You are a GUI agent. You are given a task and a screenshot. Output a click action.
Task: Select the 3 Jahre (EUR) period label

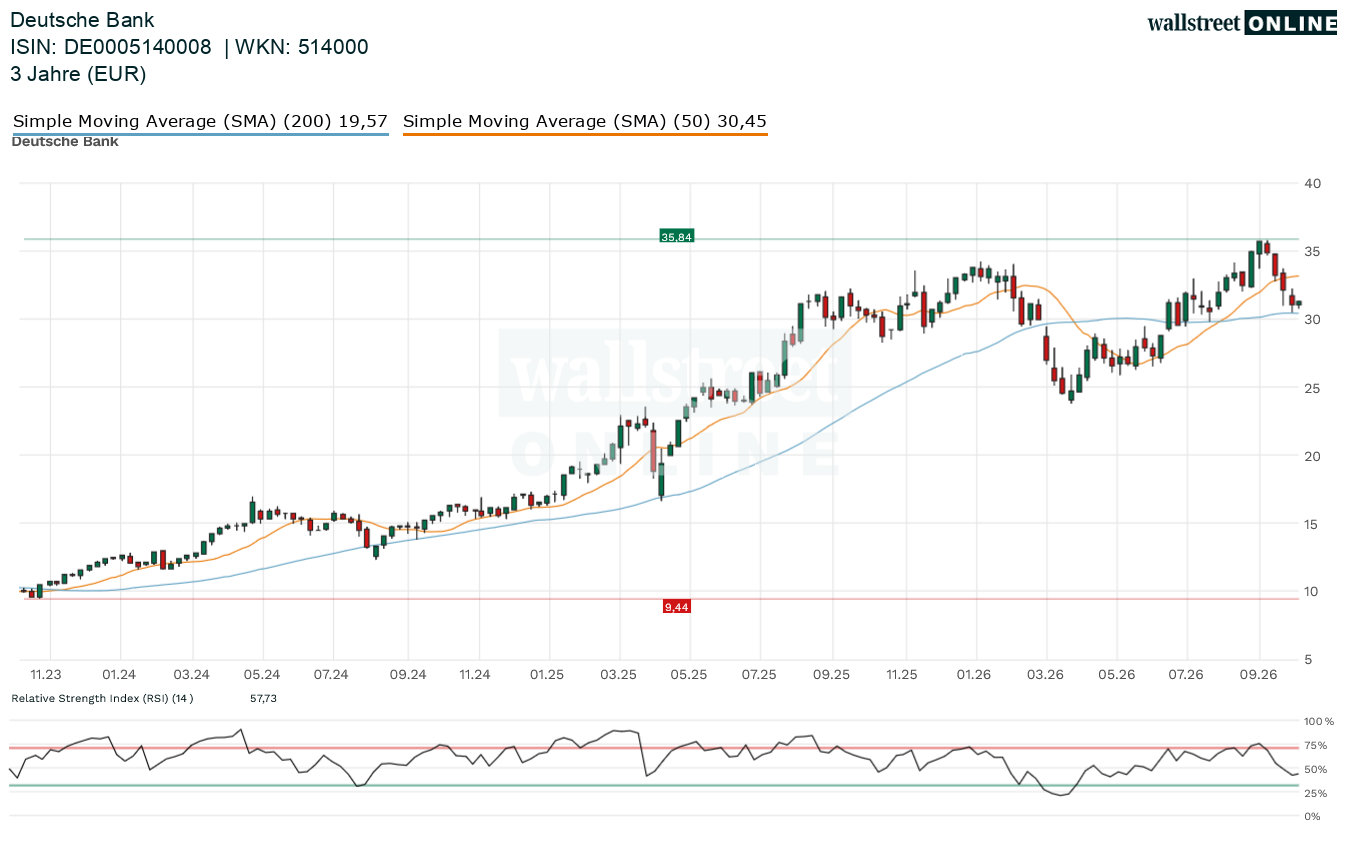[78, 74]
